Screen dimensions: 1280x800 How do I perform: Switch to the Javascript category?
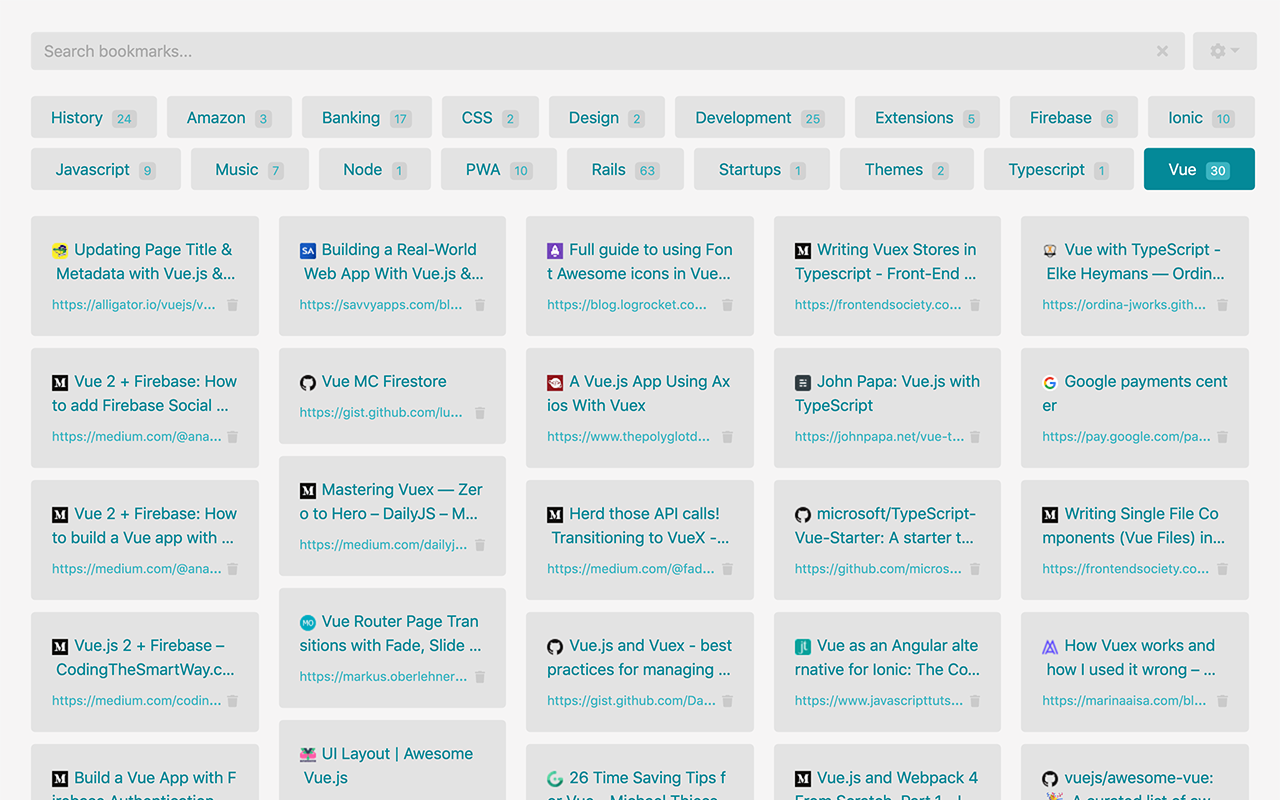coord(106,170)
